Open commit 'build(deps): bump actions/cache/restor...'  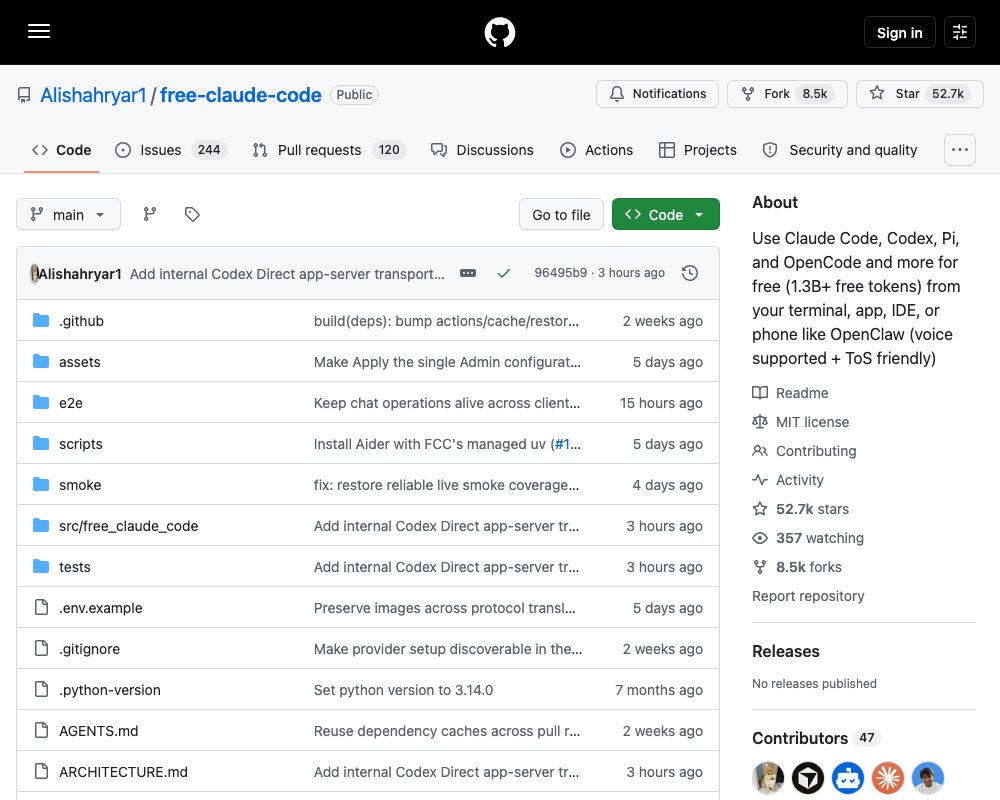click(446, 321)
